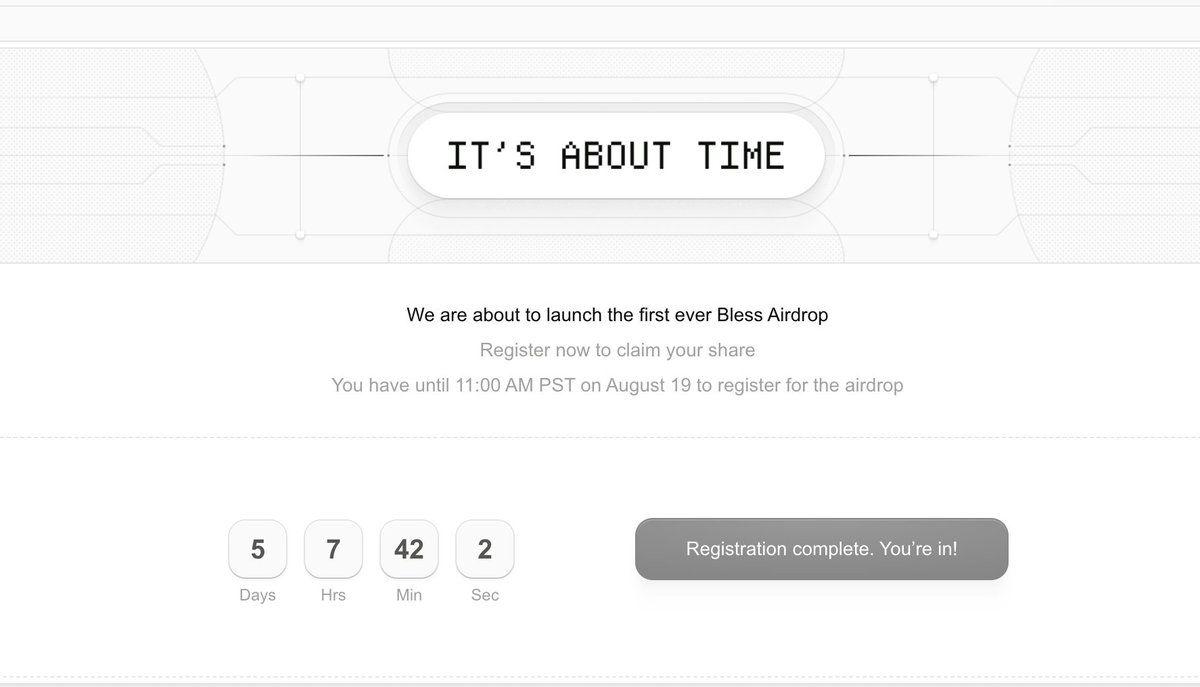Click the "Registration complete. You're in!" button
The image size is (1200, 687).
(x=821, y=549)
